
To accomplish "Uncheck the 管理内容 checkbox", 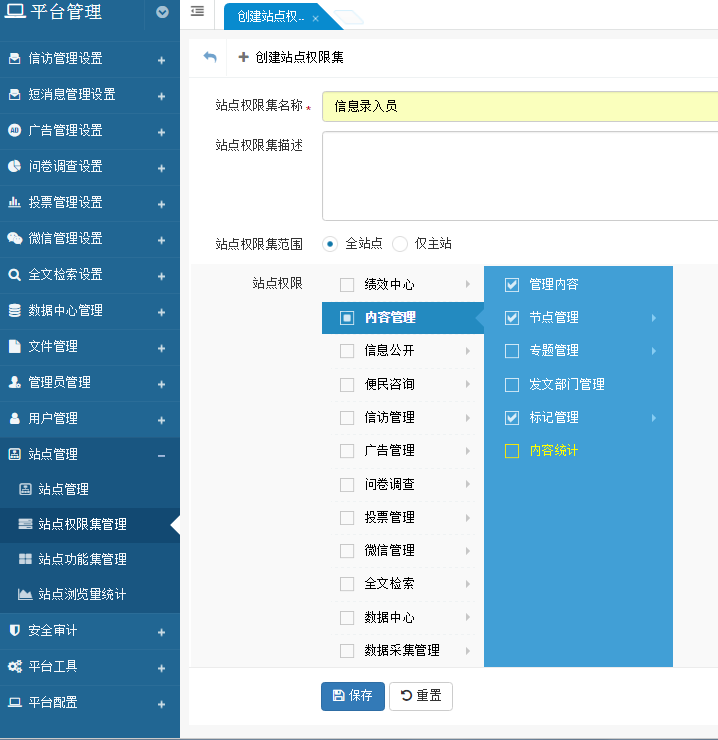I will (x=512, y=285).
